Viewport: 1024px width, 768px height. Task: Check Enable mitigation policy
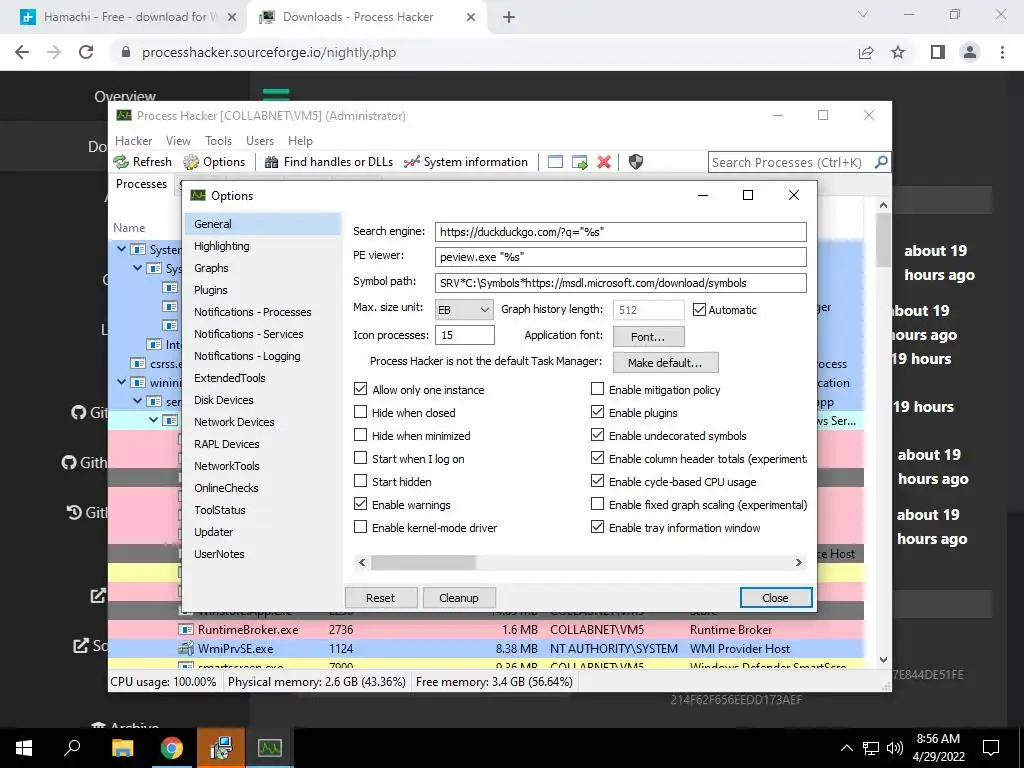click(x=598, y=389)
